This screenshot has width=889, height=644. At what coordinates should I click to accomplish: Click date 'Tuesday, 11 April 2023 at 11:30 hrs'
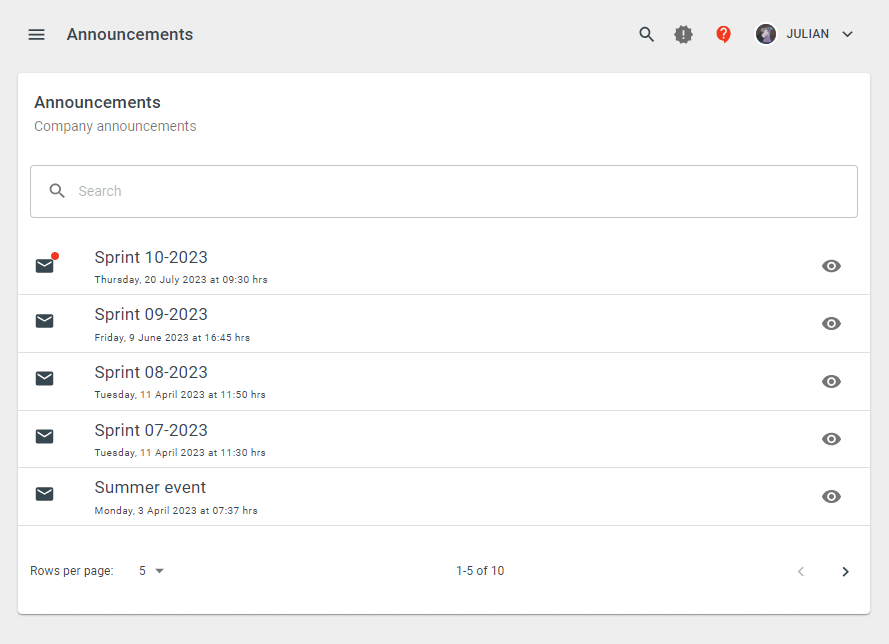pos(180,452)
